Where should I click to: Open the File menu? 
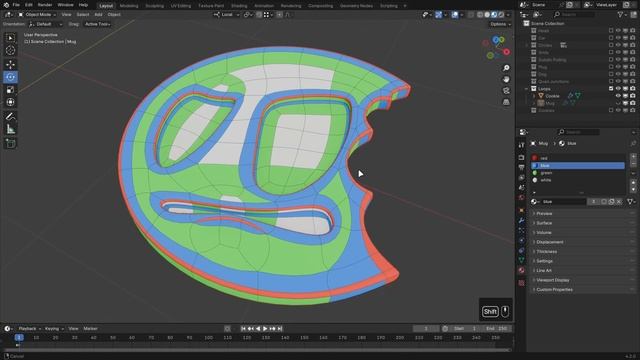(16, 5)
